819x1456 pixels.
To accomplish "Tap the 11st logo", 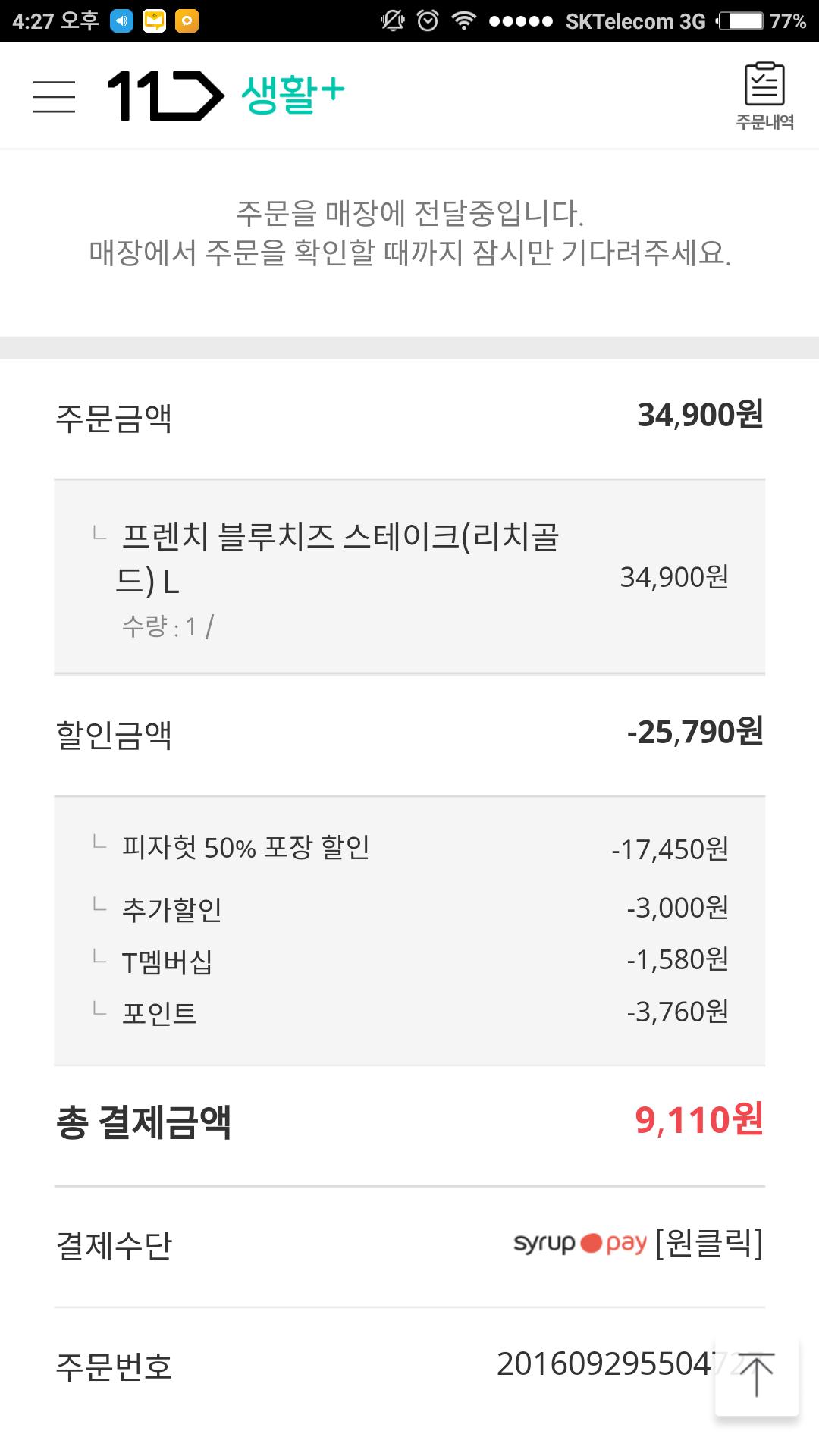I will tap(165, 96).
